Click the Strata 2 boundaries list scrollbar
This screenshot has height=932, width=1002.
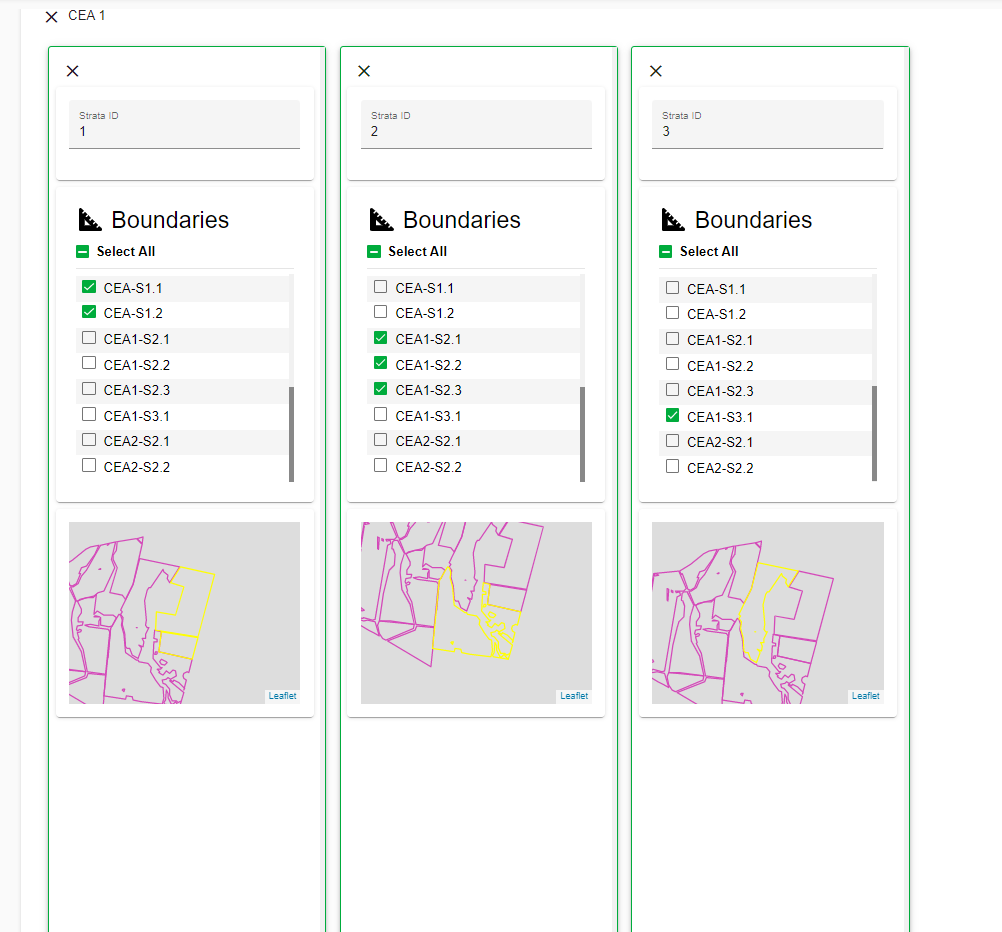583,433
